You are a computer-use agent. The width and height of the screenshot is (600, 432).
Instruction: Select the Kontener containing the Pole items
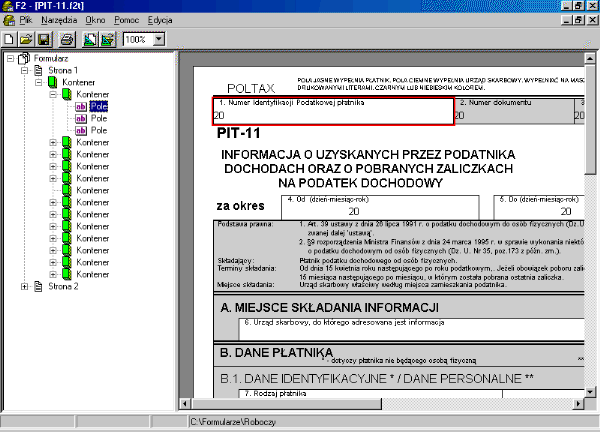pyautogui.click(x=93, y=94)
